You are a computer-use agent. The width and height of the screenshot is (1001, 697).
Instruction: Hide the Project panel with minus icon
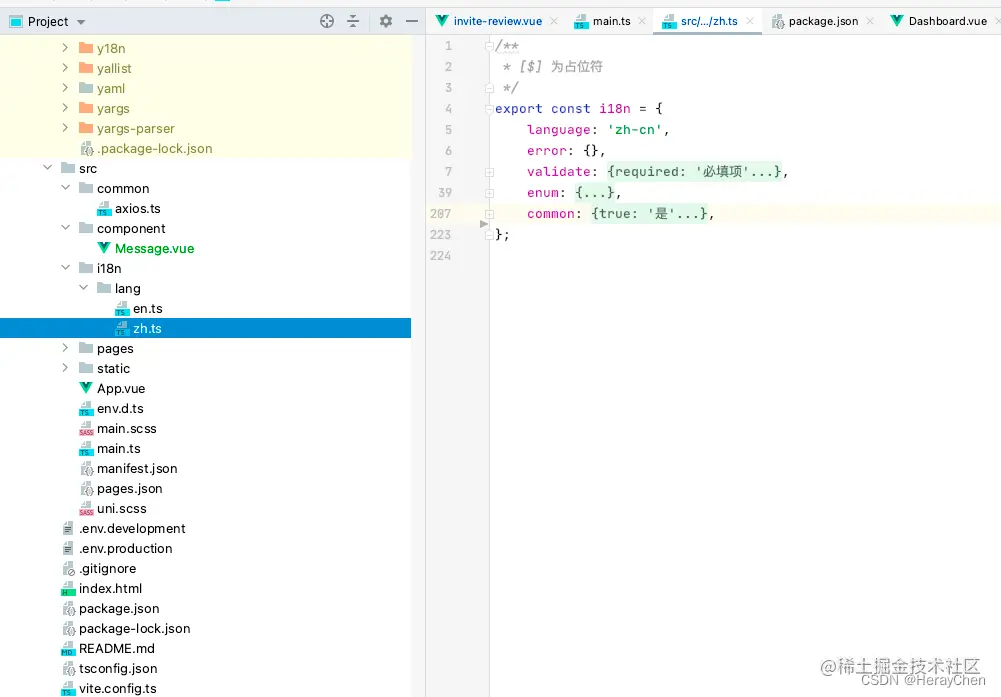click(412, 21)
